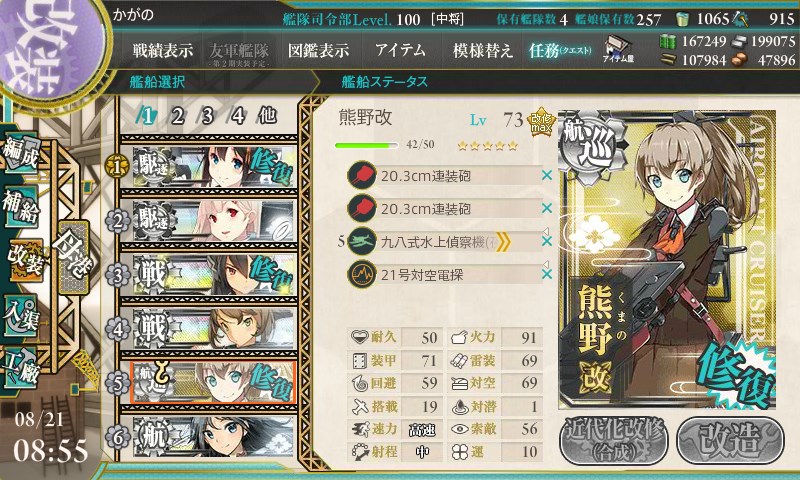
Task: Click the アイテム屋 item shop icon
Action: tap(618, 49)
